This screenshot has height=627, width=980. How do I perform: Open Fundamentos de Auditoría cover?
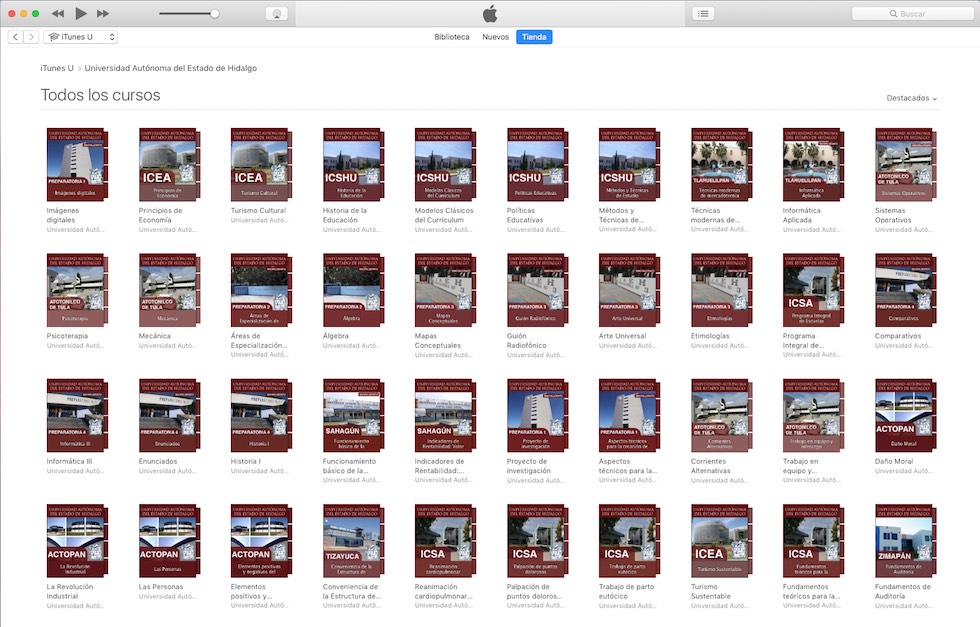pyautogui.click(x=905, y=541)
